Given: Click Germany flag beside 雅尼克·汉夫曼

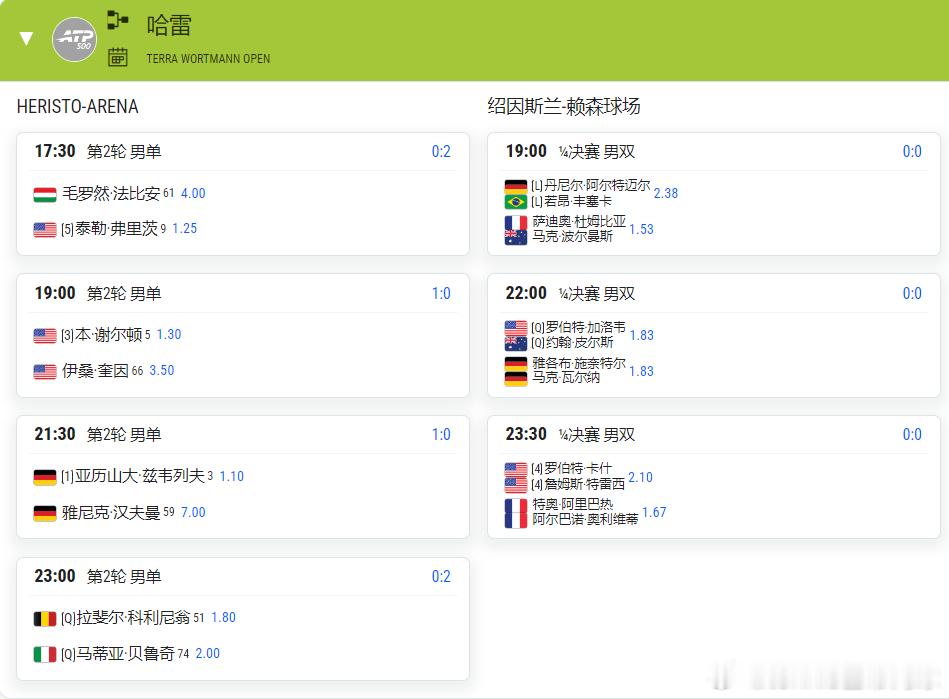Looking at the screenshot, I should [x=45, y=513].
